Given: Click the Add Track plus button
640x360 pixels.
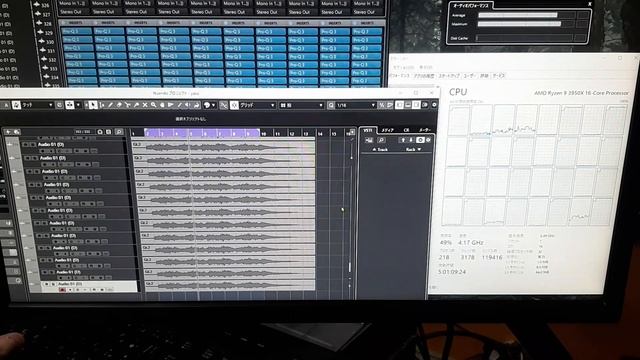Looking at the screenshot, I should (8, 132).
